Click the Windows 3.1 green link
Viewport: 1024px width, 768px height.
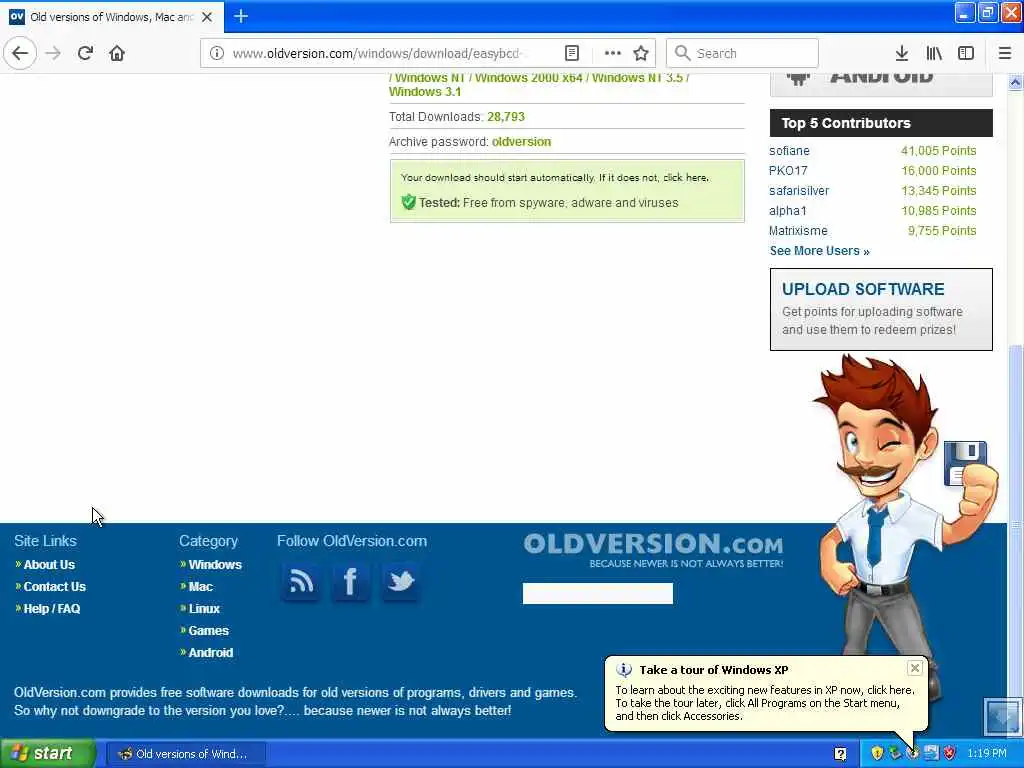[425, 91]
